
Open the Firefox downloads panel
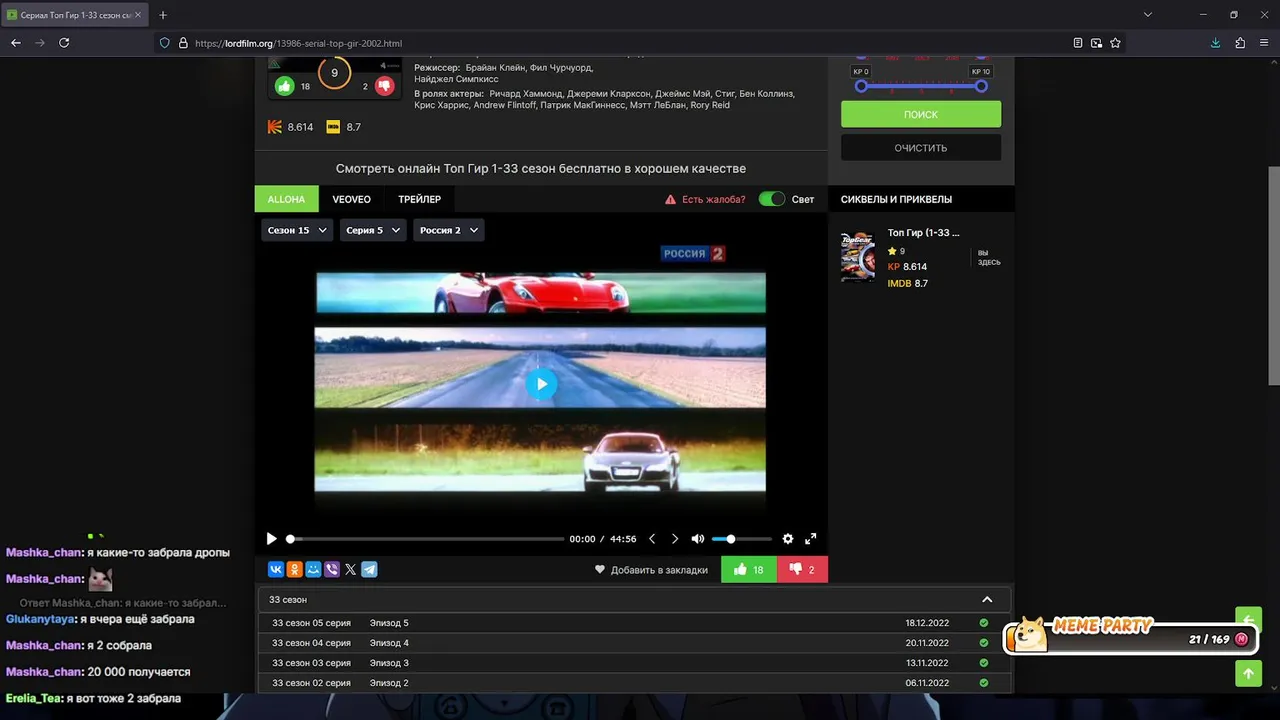coord(1215,43)
